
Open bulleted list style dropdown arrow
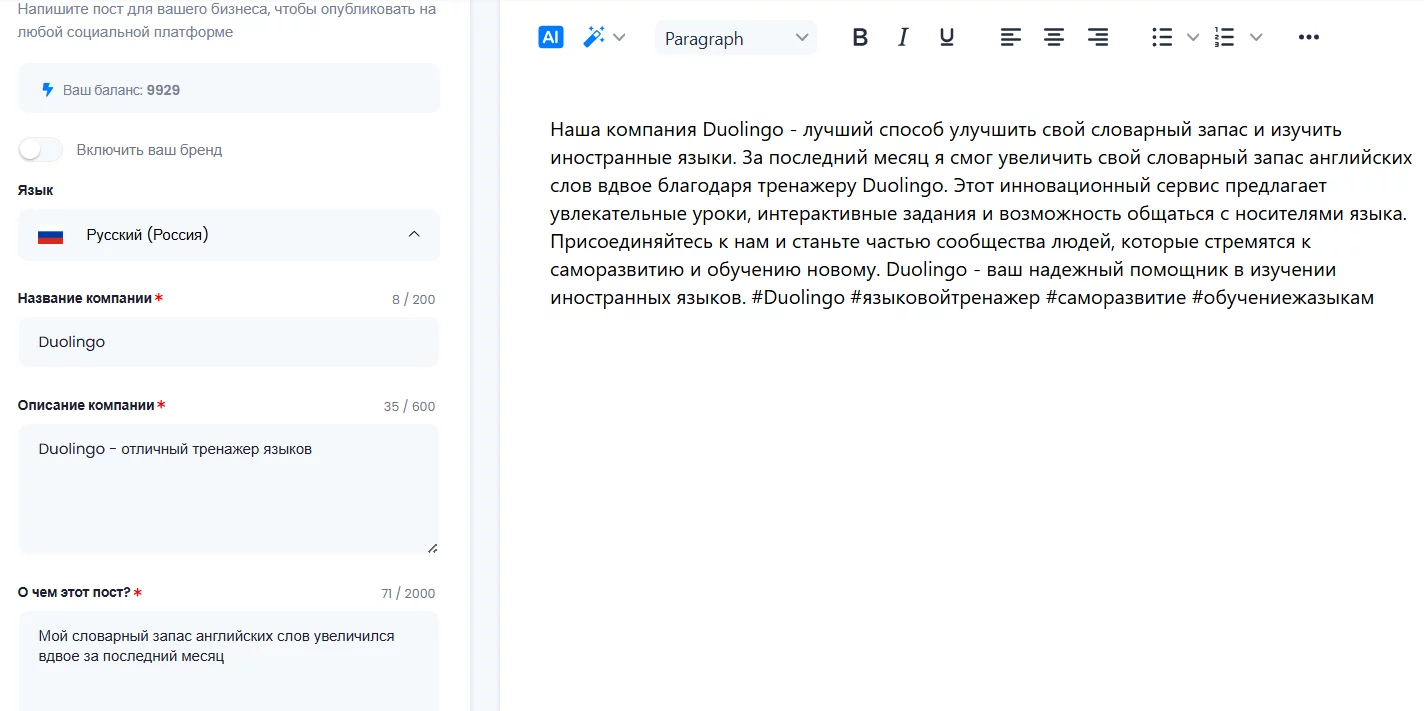(1192, 37)
